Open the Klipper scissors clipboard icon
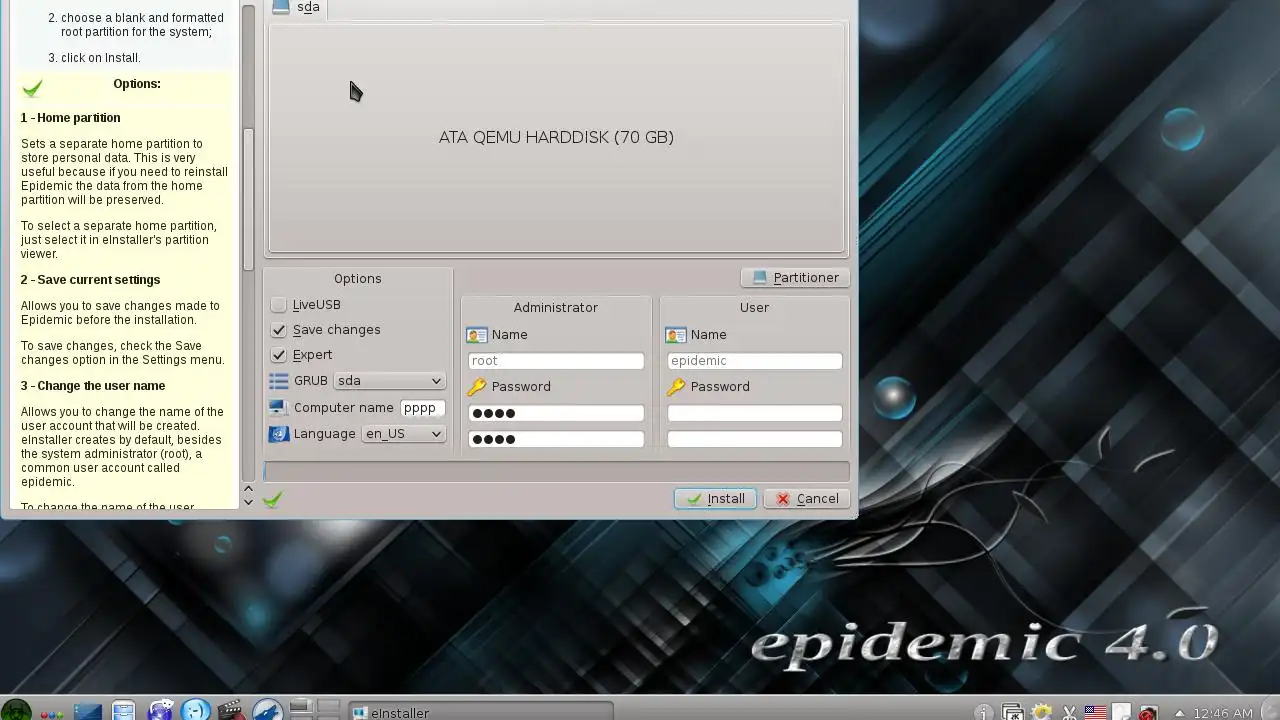 tap(1069, 712)
